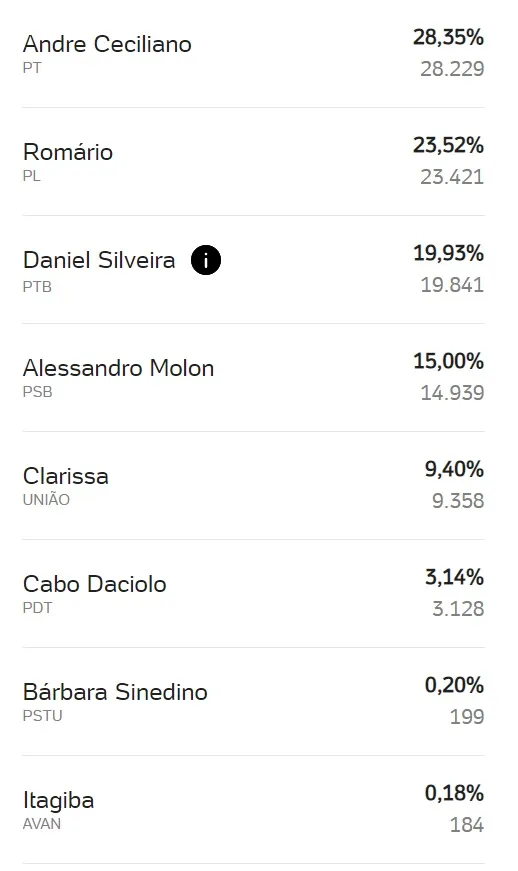Click the 28,35% percentage for Andre Ceciliano

coord(448,37)
